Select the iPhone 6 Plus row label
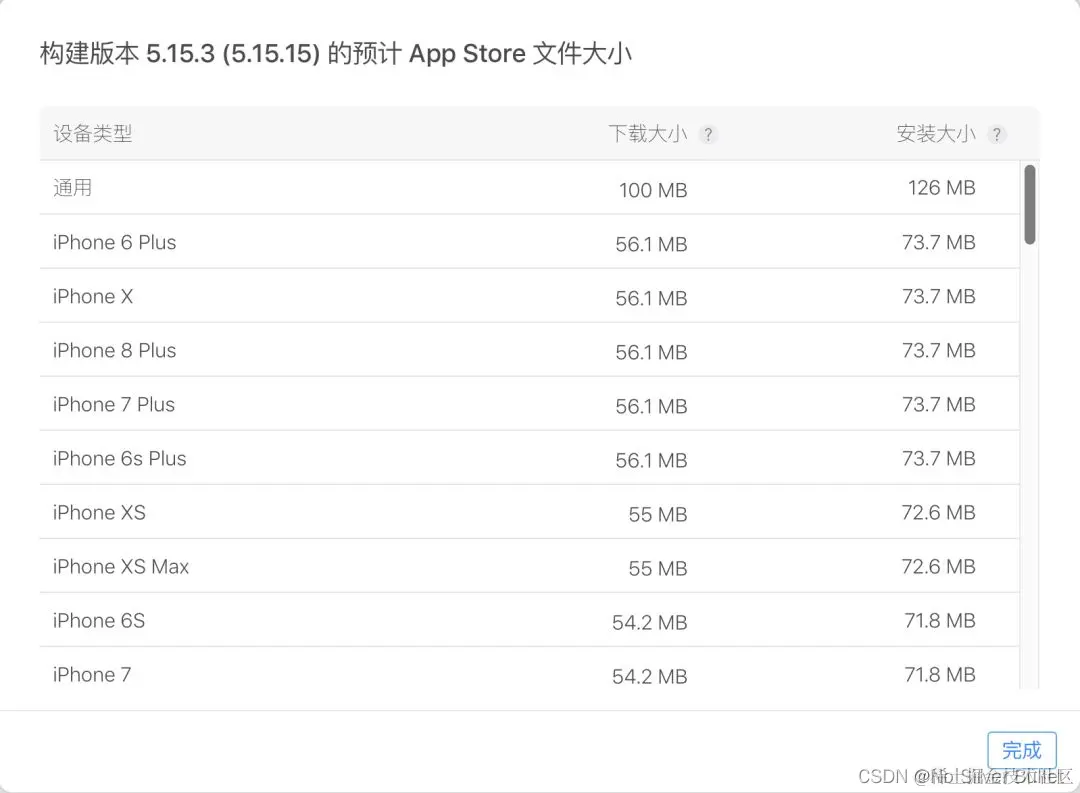 pyautogui.click(x=114, y=243)
